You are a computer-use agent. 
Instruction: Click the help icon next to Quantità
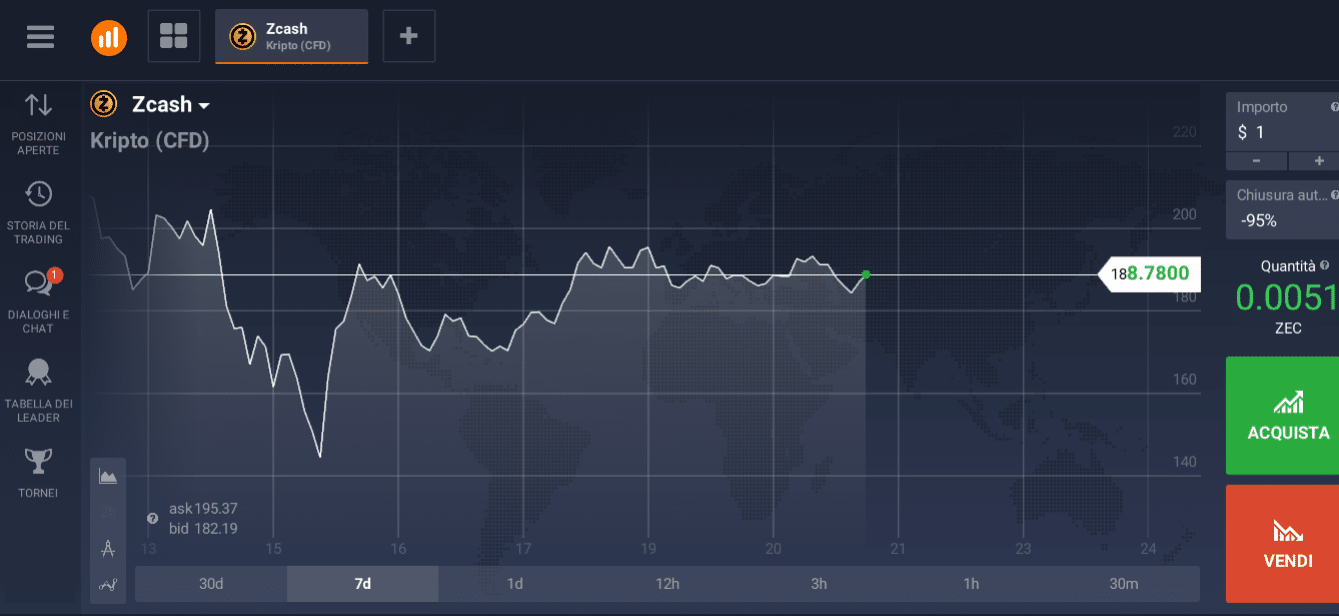[1325, 266]
